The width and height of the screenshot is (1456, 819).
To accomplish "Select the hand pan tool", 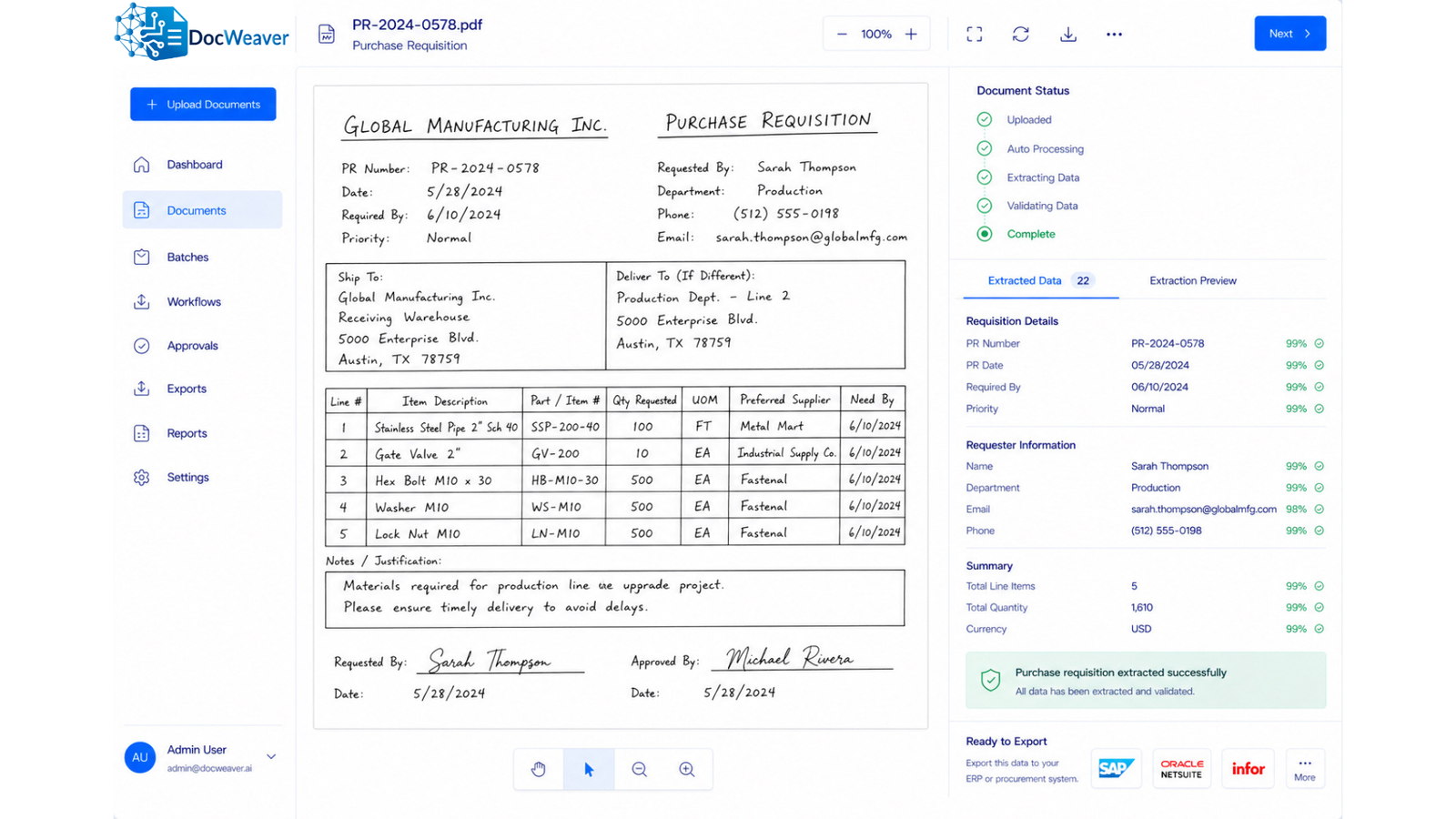I will (539, 769).
